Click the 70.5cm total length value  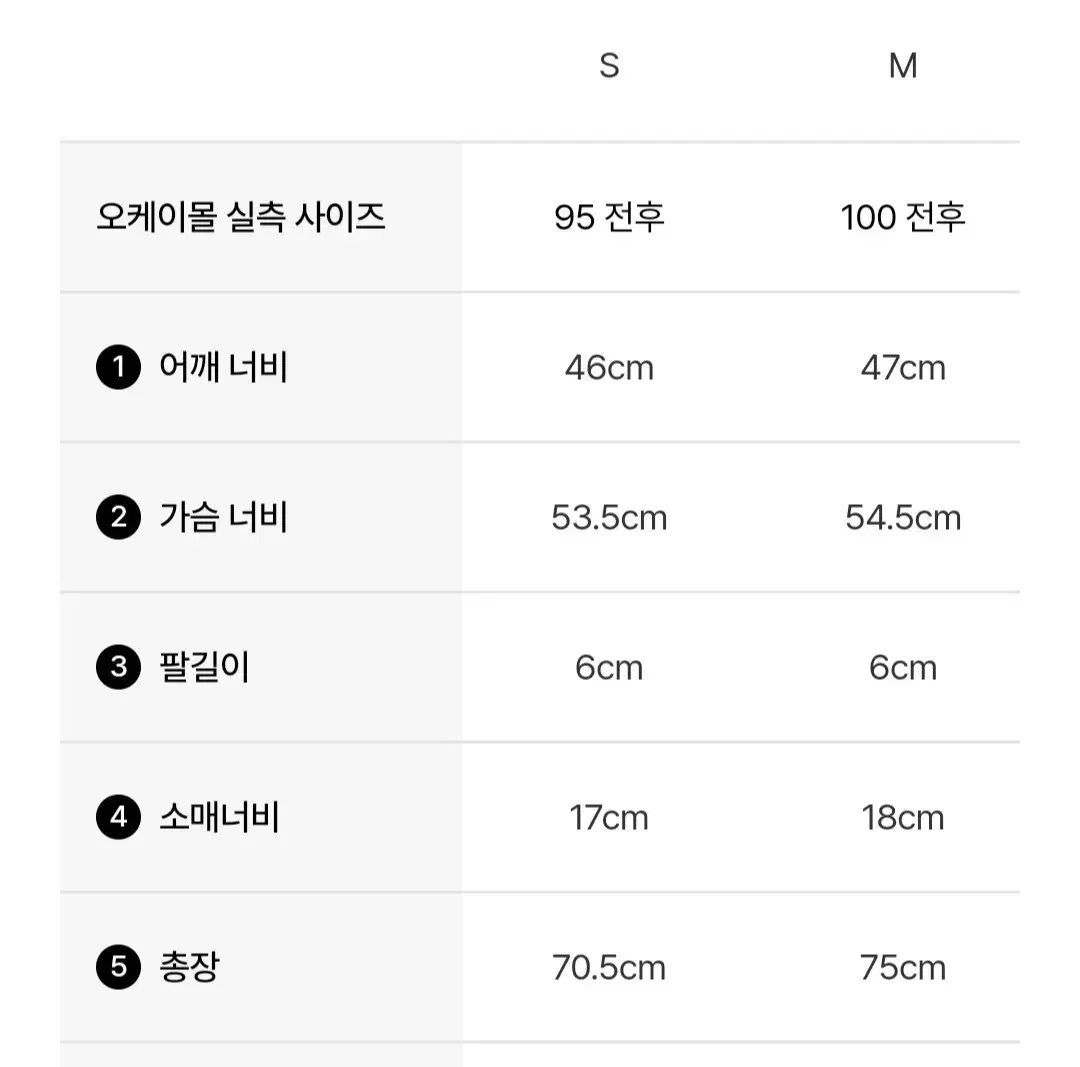609,968
